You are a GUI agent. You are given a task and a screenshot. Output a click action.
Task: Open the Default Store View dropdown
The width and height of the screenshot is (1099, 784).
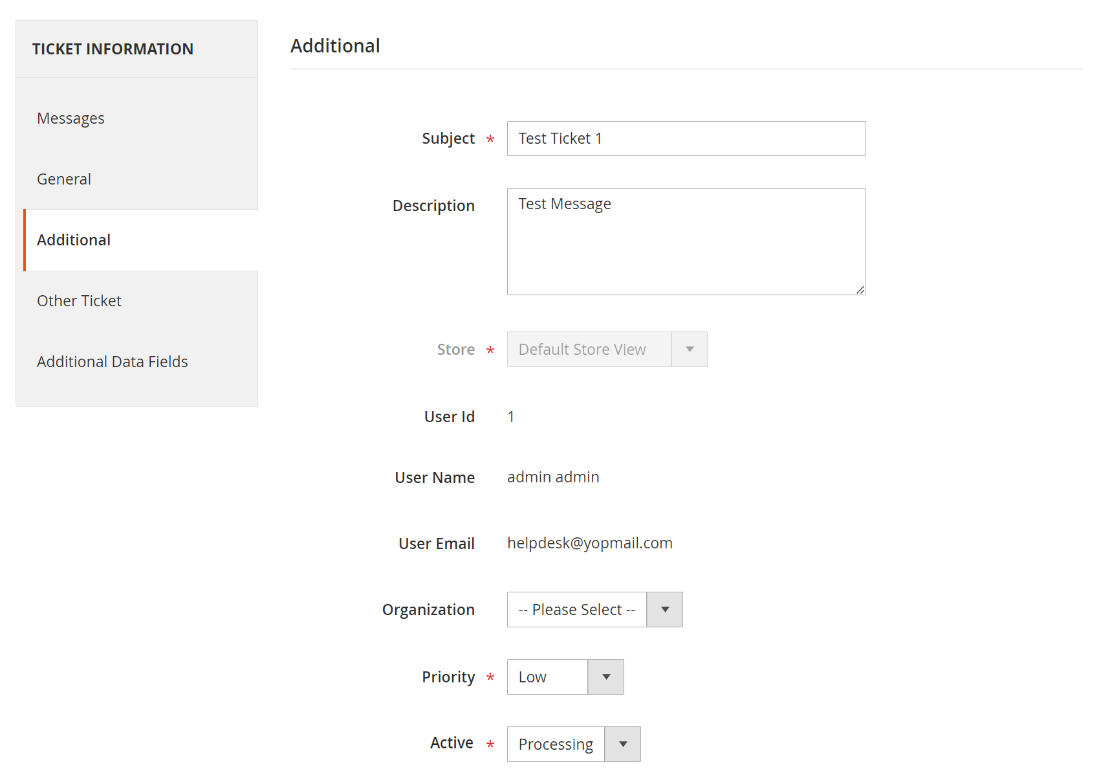pyautogui.click(x=607, y=350)
